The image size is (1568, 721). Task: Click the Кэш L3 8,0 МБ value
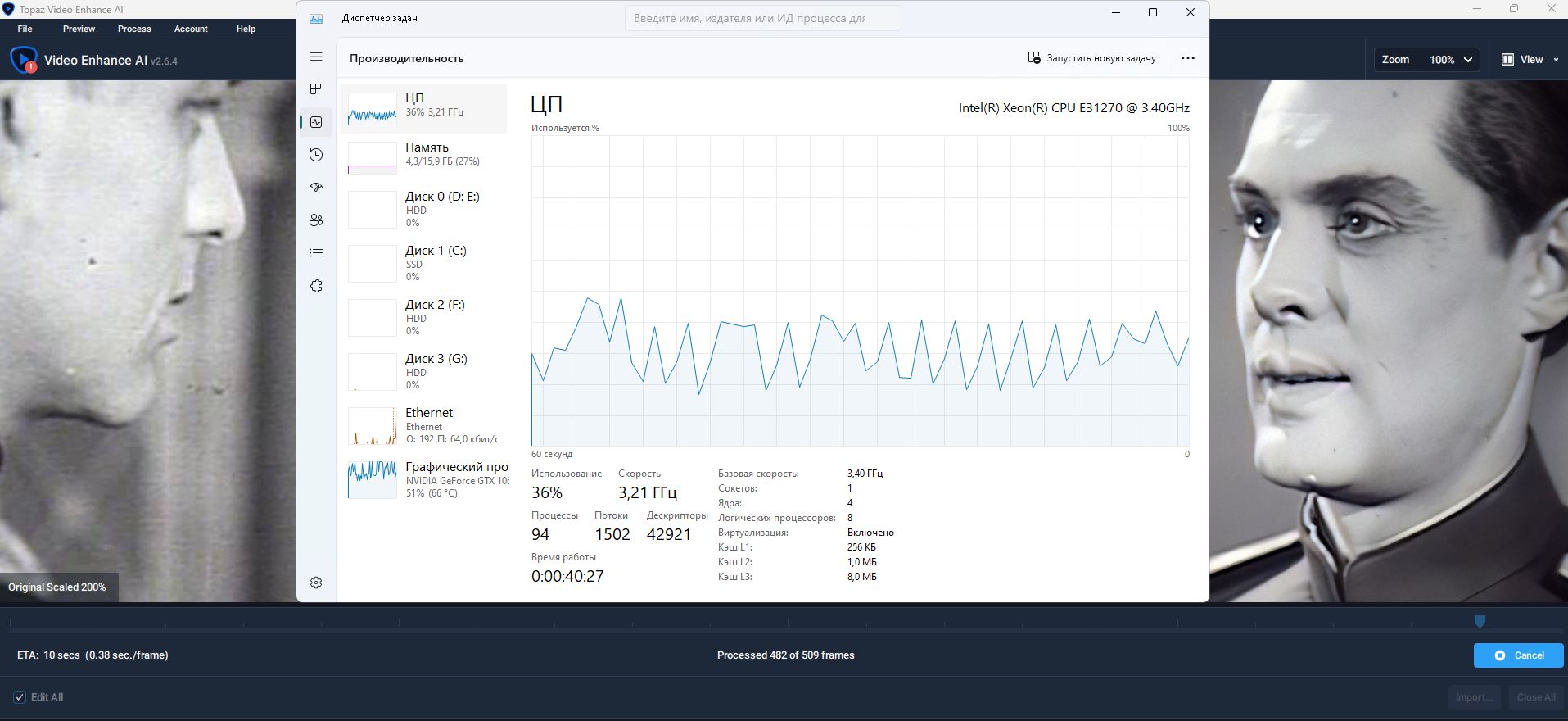861,577
